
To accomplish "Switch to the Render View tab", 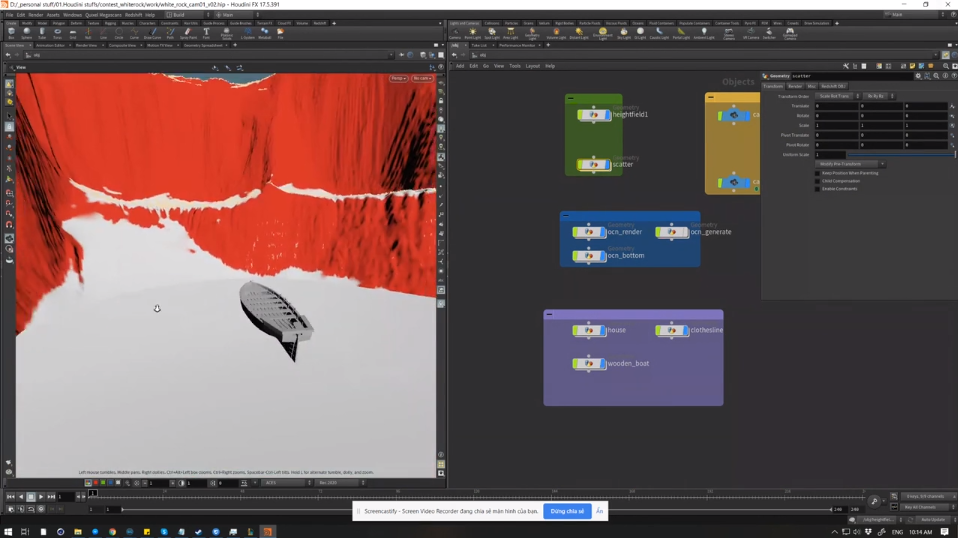I will tap(85, 45).
